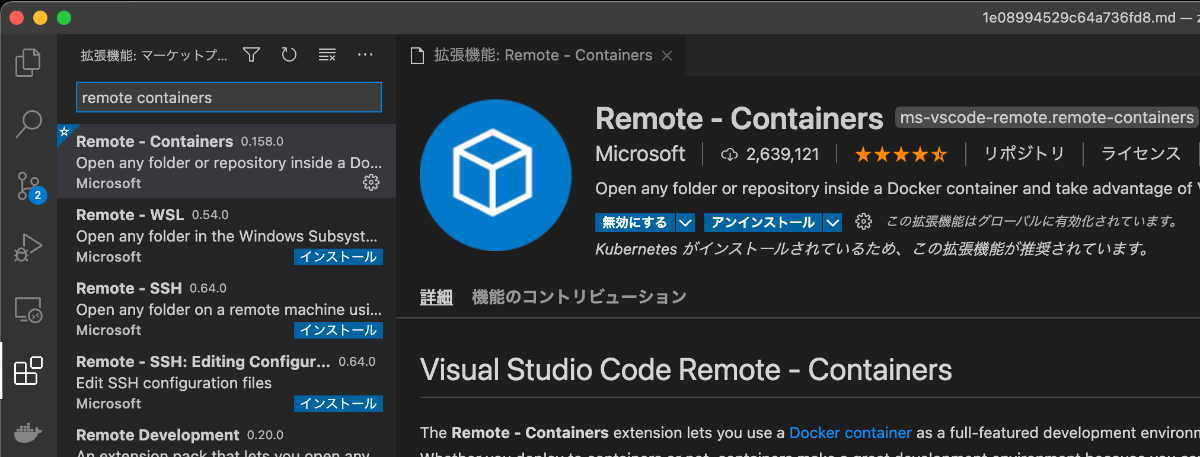Click the star rating in extension details
The image size is (1200, 457).
tap(900, 154)
